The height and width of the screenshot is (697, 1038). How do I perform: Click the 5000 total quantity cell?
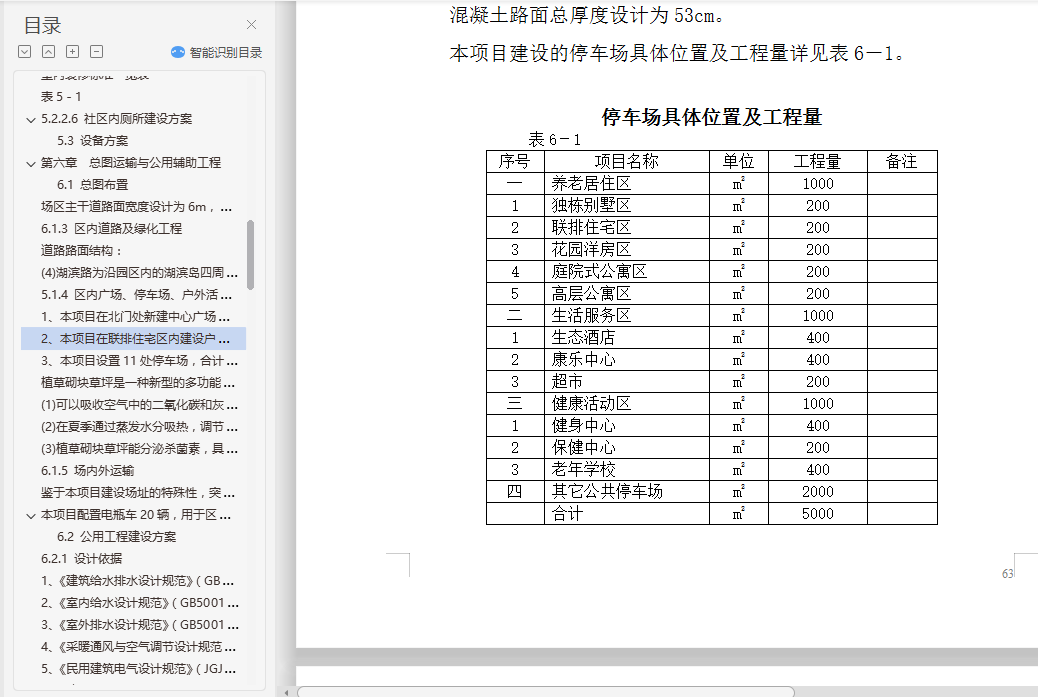pos(818,514)
